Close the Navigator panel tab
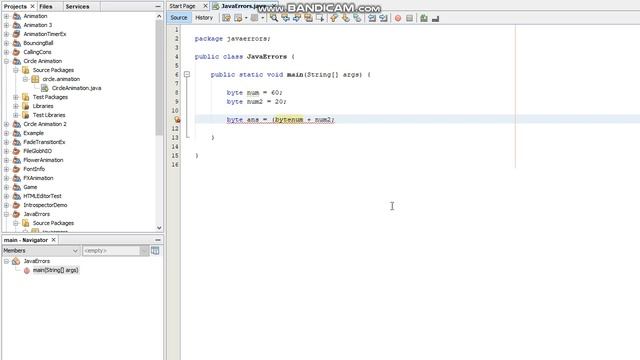640x360 pixels. 53,240
